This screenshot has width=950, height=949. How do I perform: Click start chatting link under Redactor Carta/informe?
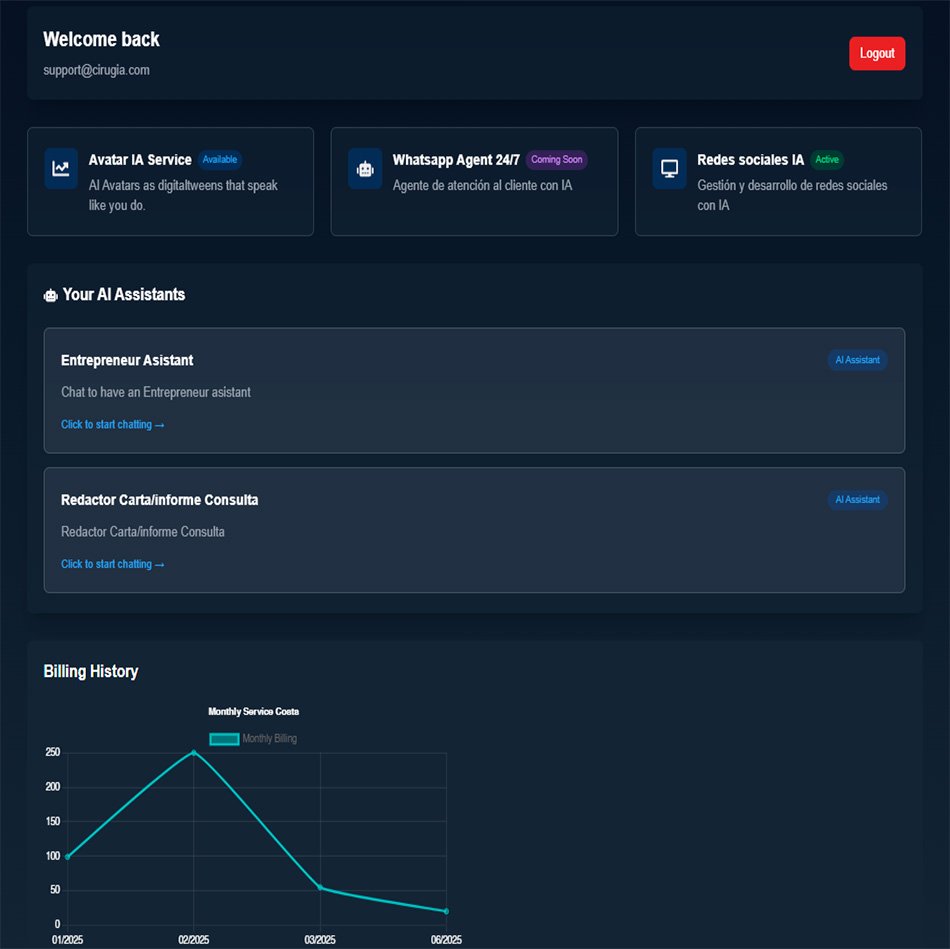tap(112, 565)
